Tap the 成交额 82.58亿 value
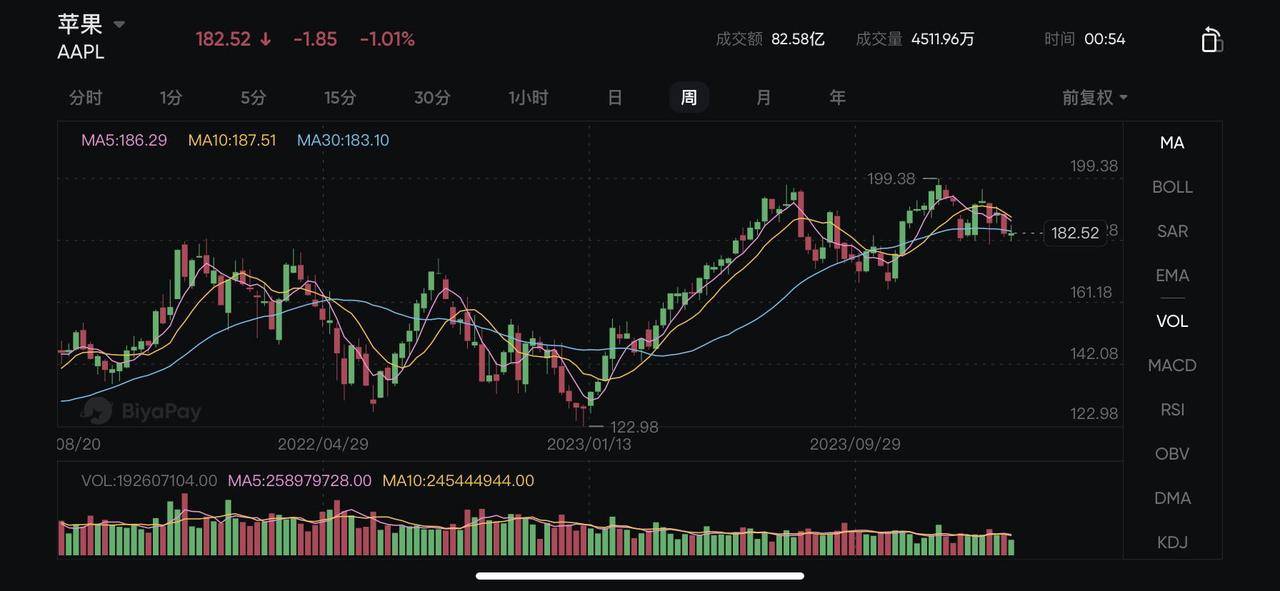The height and width of the screenshot is (591, 1280). pyautogui.click(x=798, y=39)
